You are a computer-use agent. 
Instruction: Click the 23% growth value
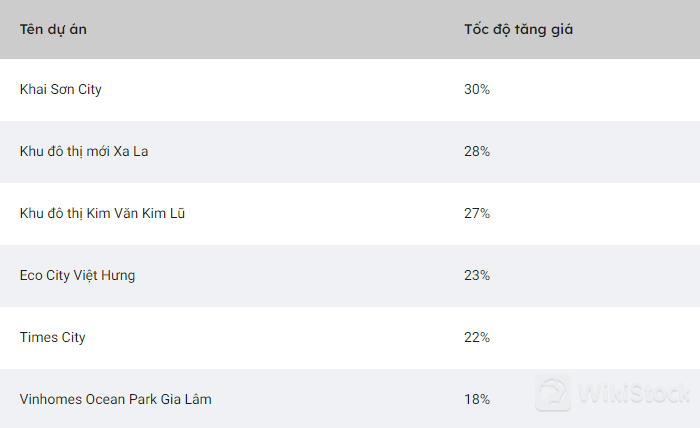tap(477, 275)
